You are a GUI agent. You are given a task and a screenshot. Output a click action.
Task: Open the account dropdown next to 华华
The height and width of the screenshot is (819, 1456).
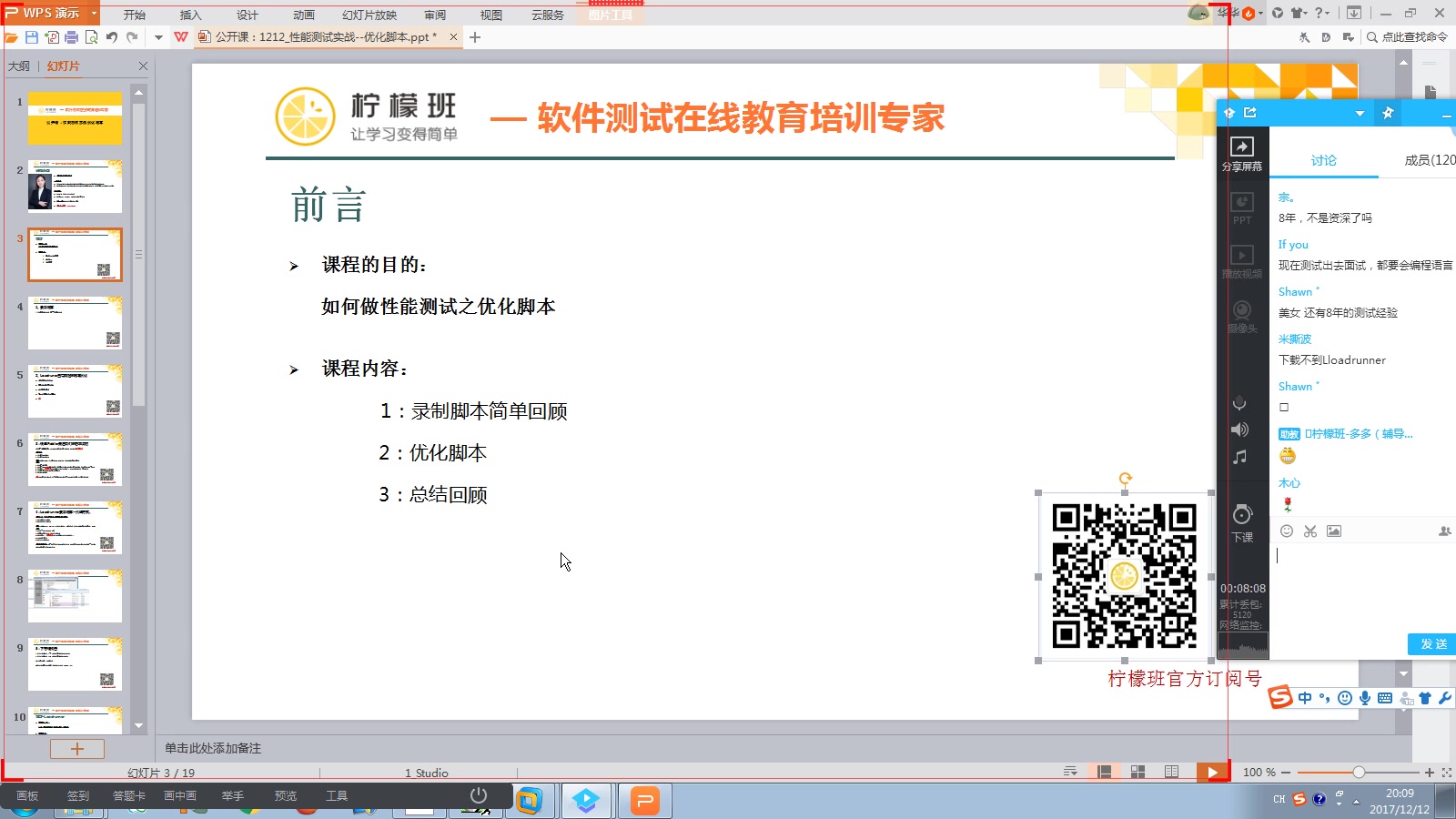[1261, 13]
